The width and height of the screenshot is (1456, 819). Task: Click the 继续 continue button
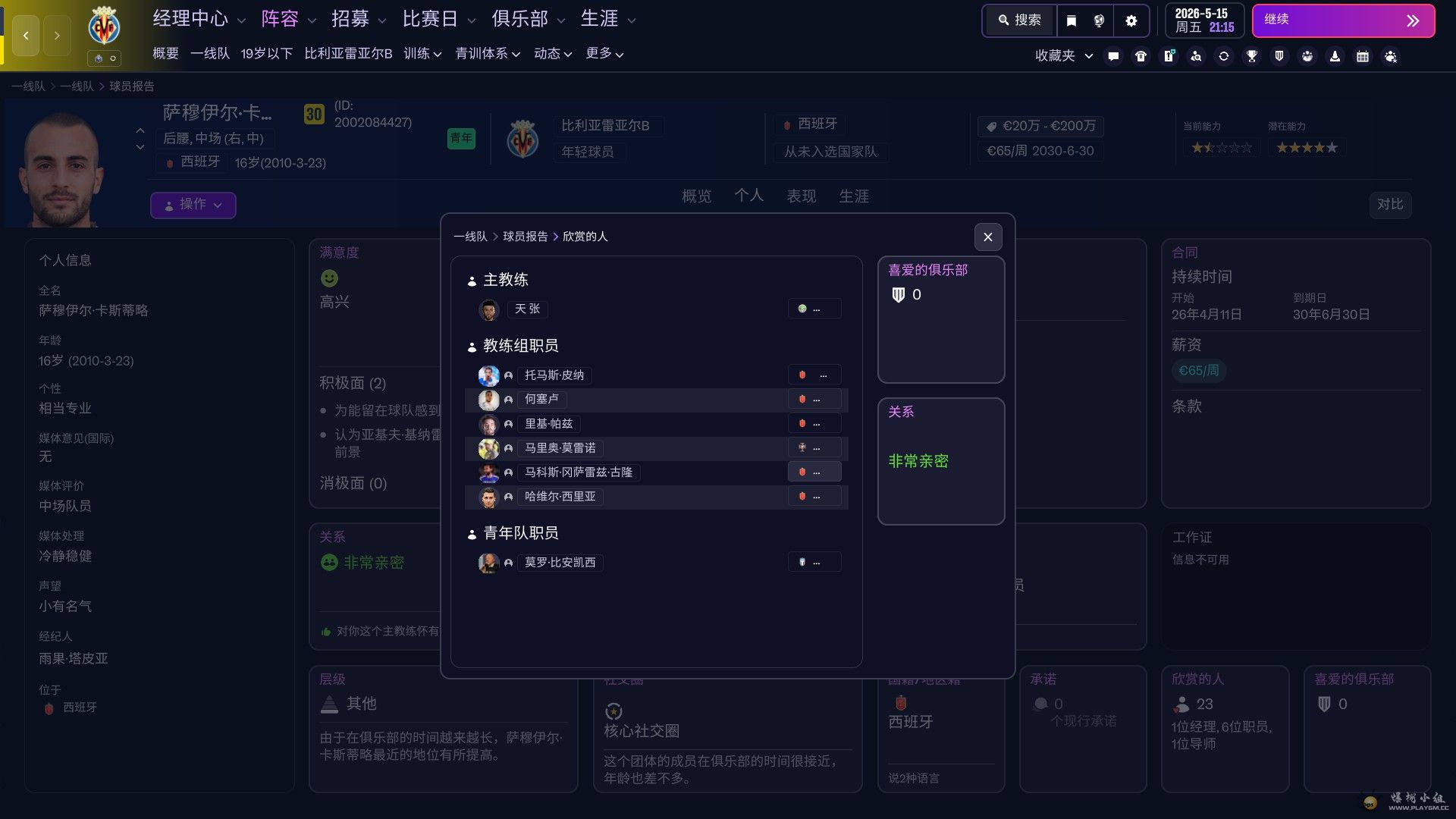click(1343, 20)
